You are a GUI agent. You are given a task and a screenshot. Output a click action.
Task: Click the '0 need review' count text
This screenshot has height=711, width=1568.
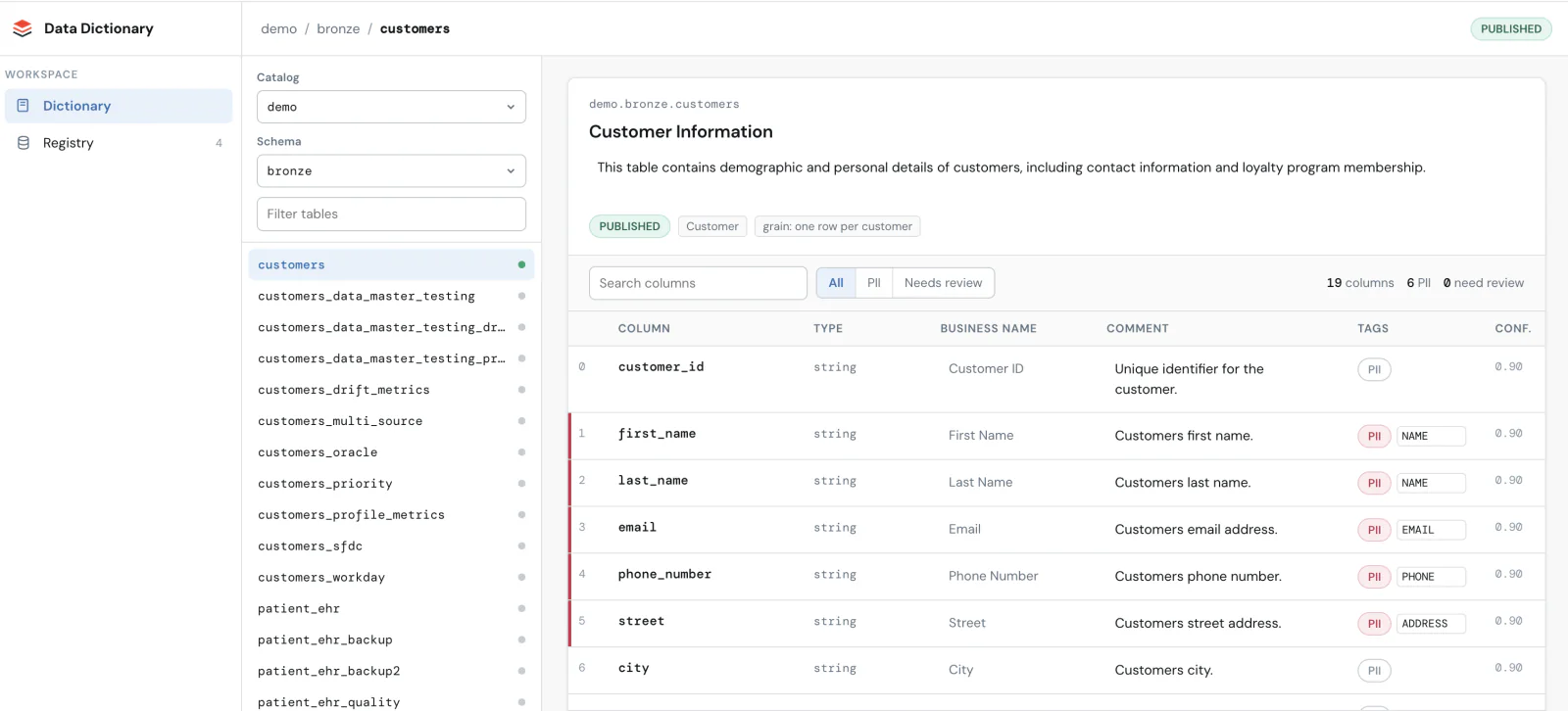pyautogui.click(x=1483, y=283)
